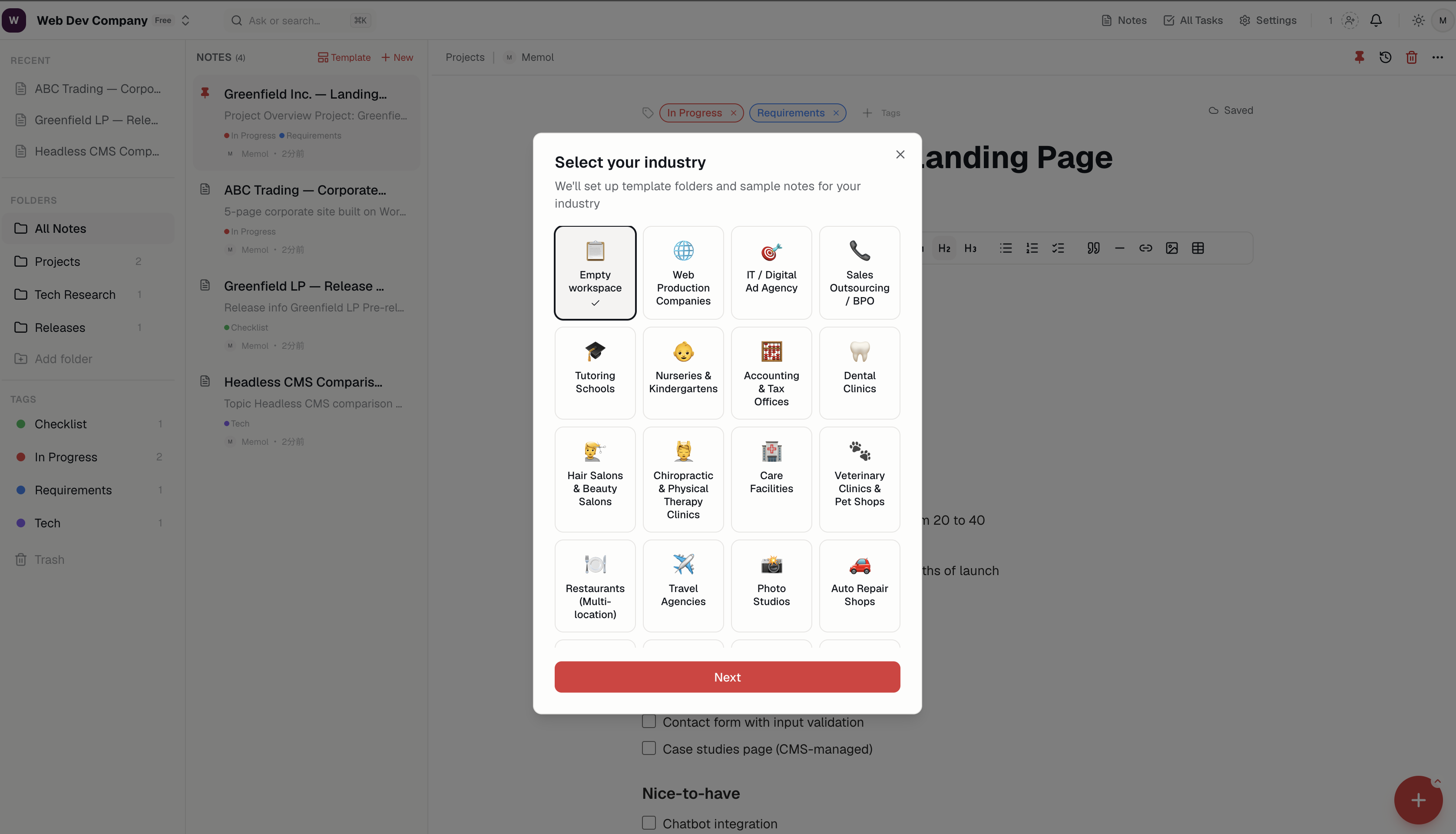Open All Tasks in the top bar
This screenshot has width=1456, height=834.
pos(1193,20)
